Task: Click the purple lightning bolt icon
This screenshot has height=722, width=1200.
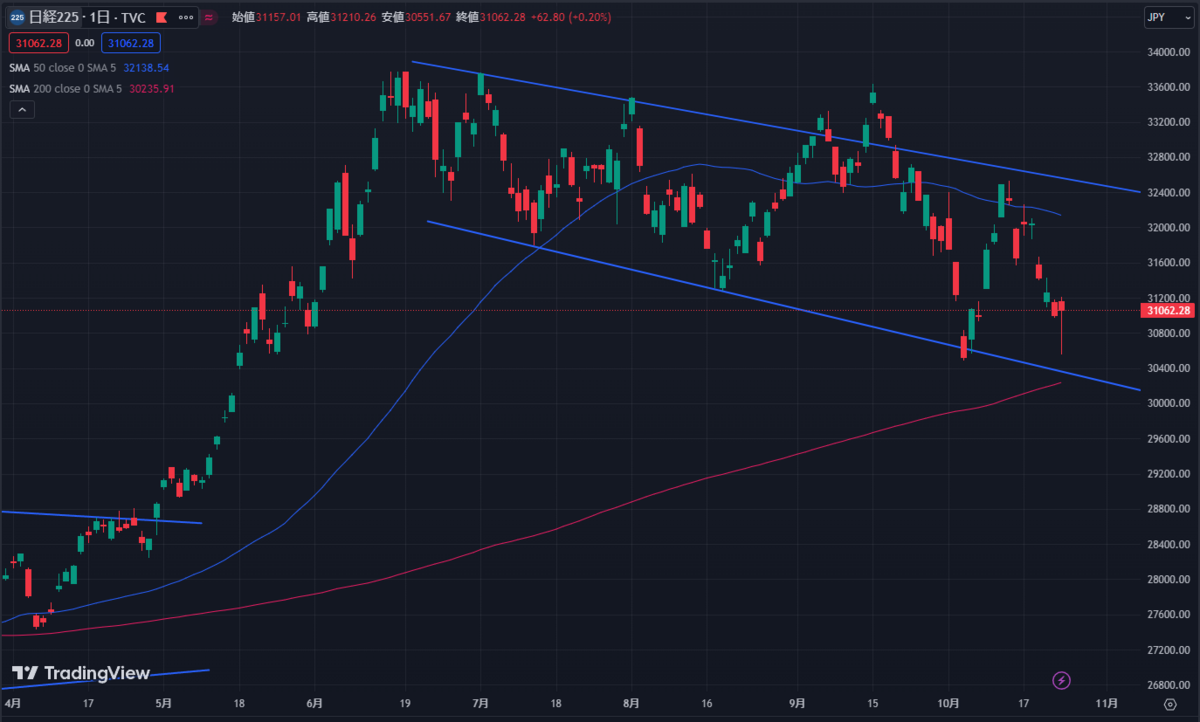Action: point(1062,681)
